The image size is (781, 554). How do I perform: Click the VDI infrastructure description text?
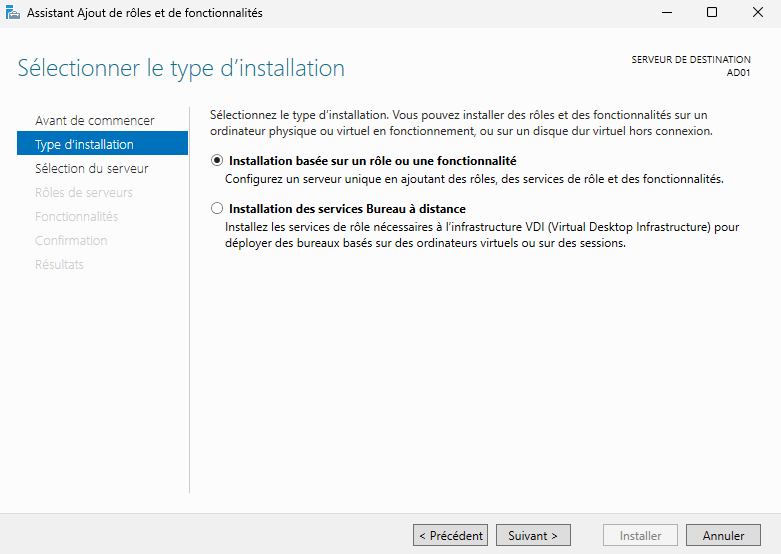481,235
